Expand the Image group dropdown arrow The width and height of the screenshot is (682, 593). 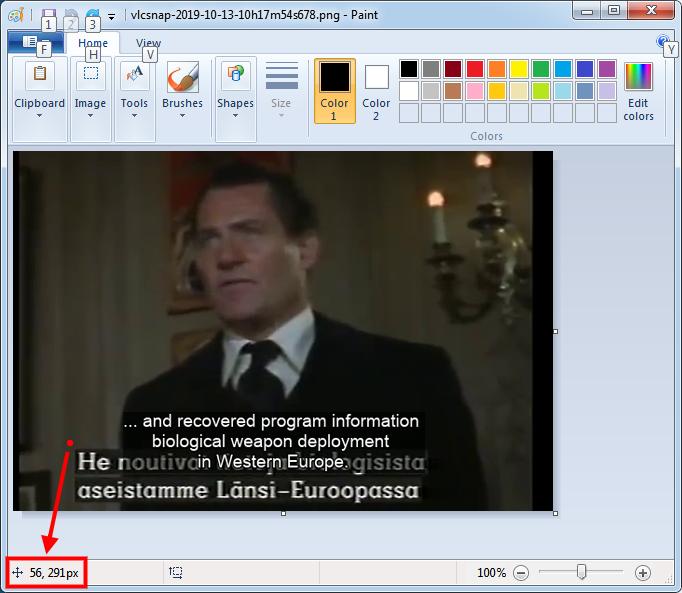(90, 116)
